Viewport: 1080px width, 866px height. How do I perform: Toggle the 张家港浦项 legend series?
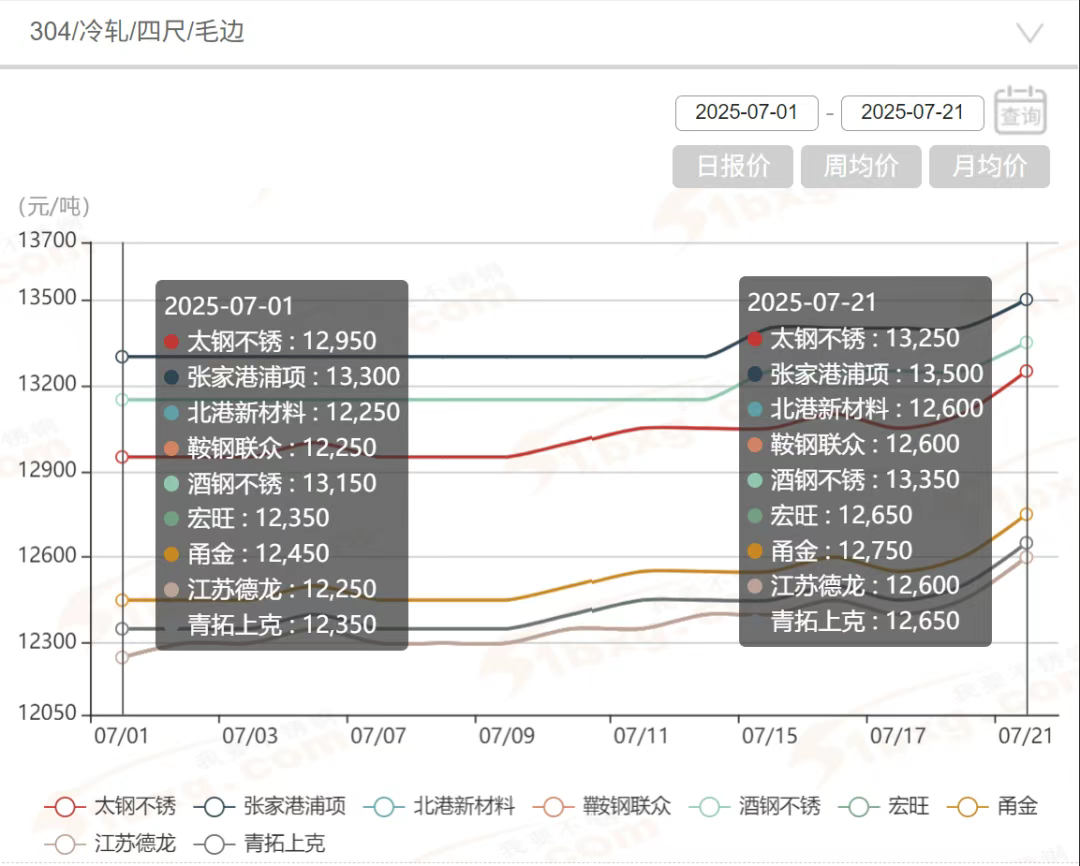tap(270, 806)
